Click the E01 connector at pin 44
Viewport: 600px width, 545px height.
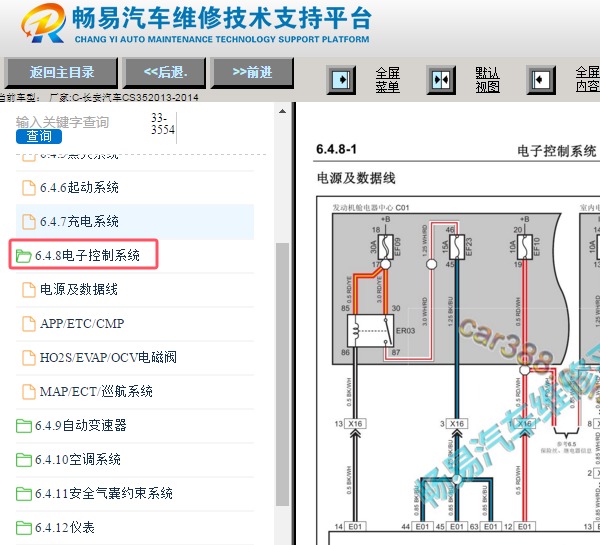pyautogui.click(x=422, y=527)
